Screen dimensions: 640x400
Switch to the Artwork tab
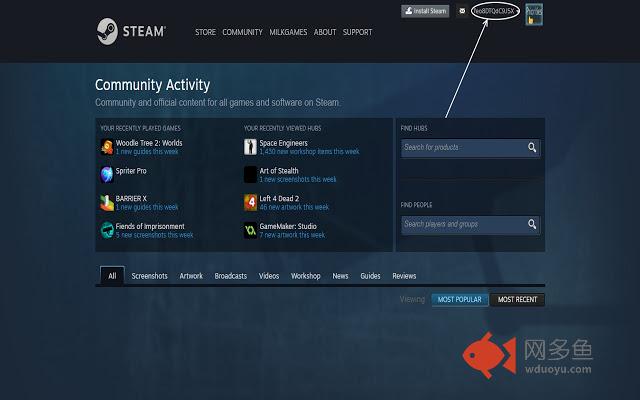pyautogui.click(x=191, y=276)
